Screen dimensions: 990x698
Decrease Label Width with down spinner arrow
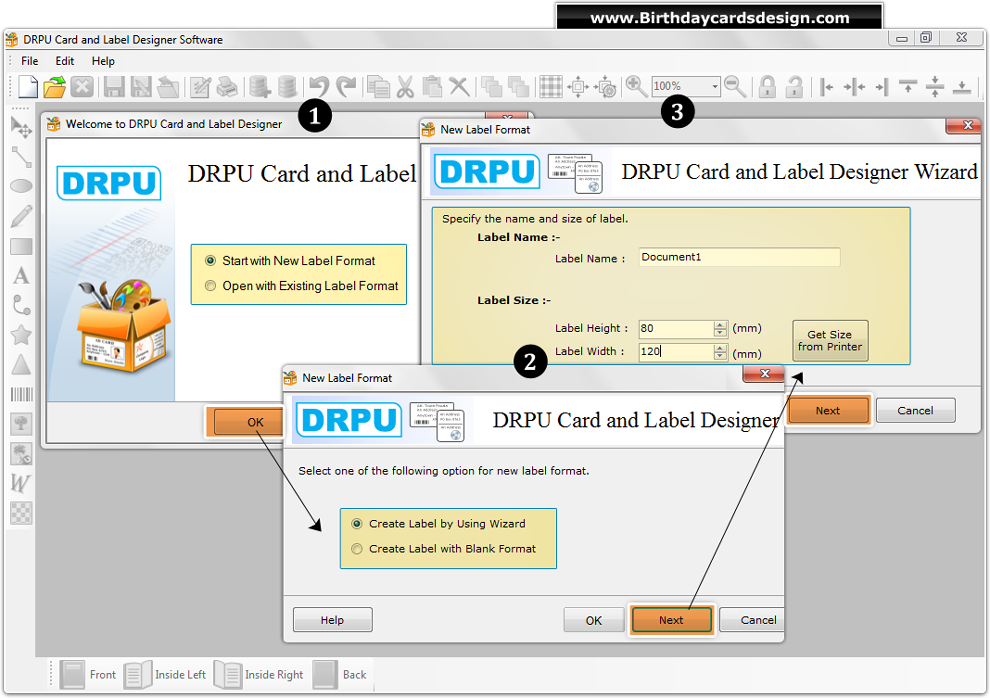(x=720, y=356)
